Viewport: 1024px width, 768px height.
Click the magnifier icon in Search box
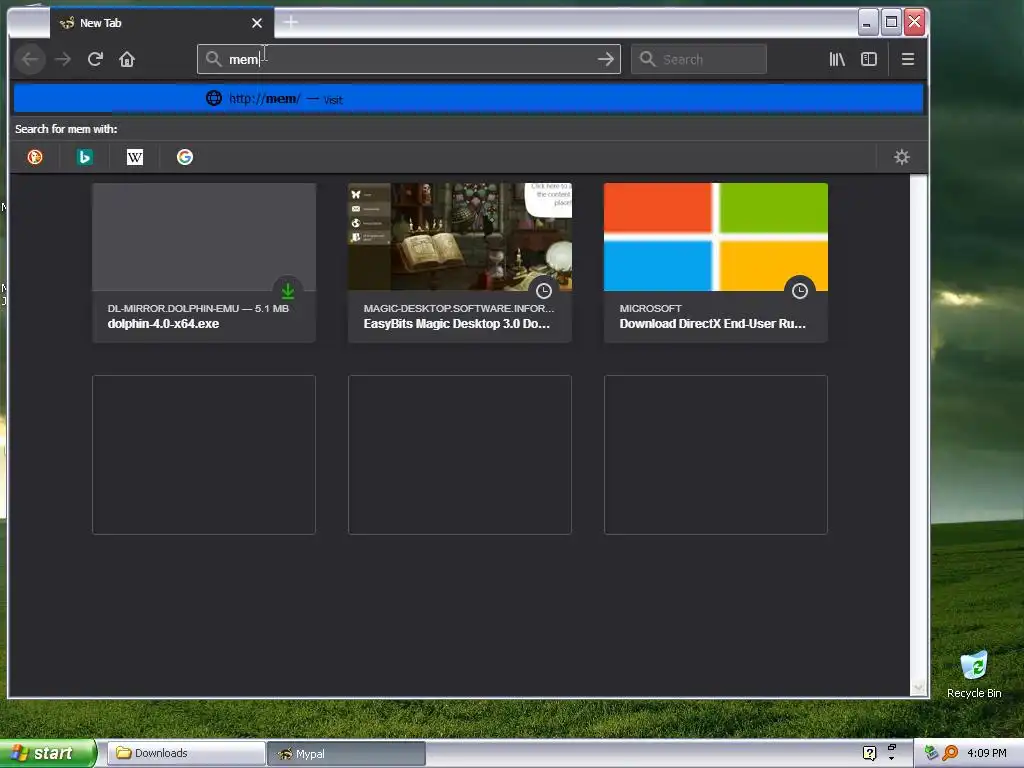point(647,59)
